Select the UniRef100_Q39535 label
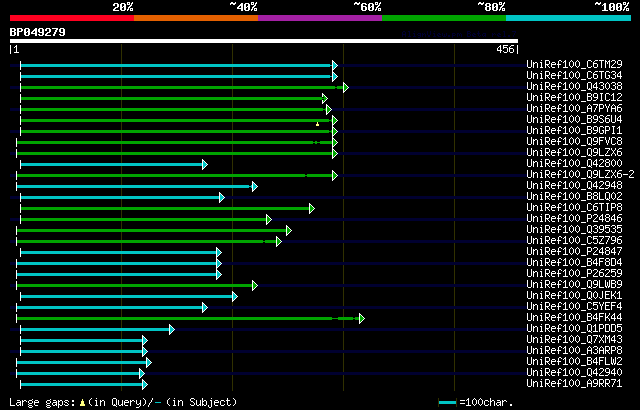This screenshot has height=410, width=640. point(574,229)
